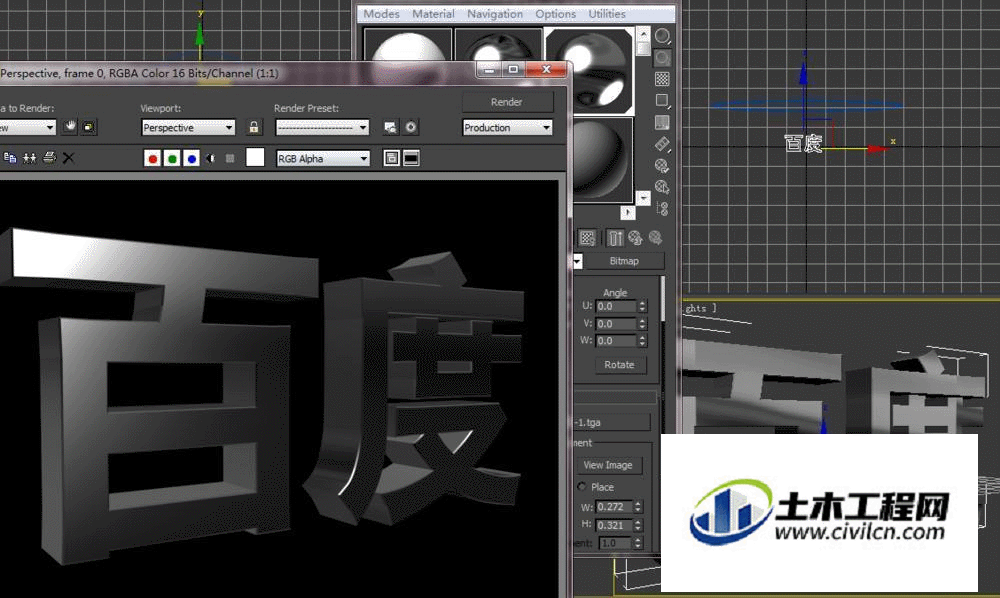
Task: Click Show Shaded Material in Viewport icon
Action: click(x=587, y=238)
